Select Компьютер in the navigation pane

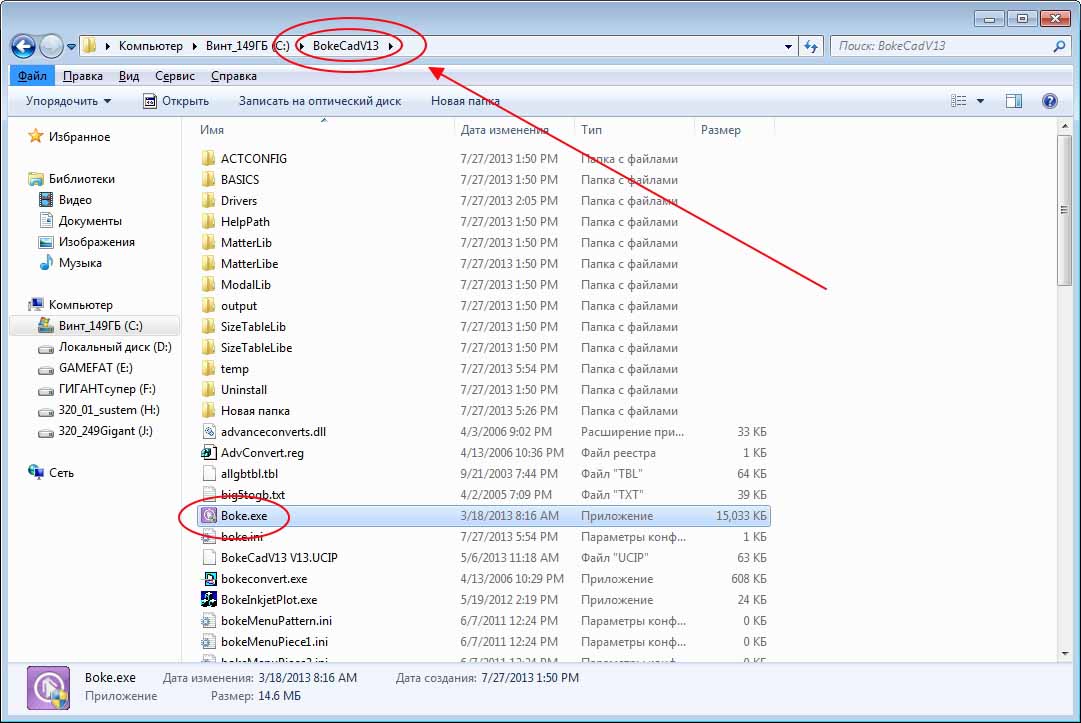pyautogui.click(x=80, y=305)
